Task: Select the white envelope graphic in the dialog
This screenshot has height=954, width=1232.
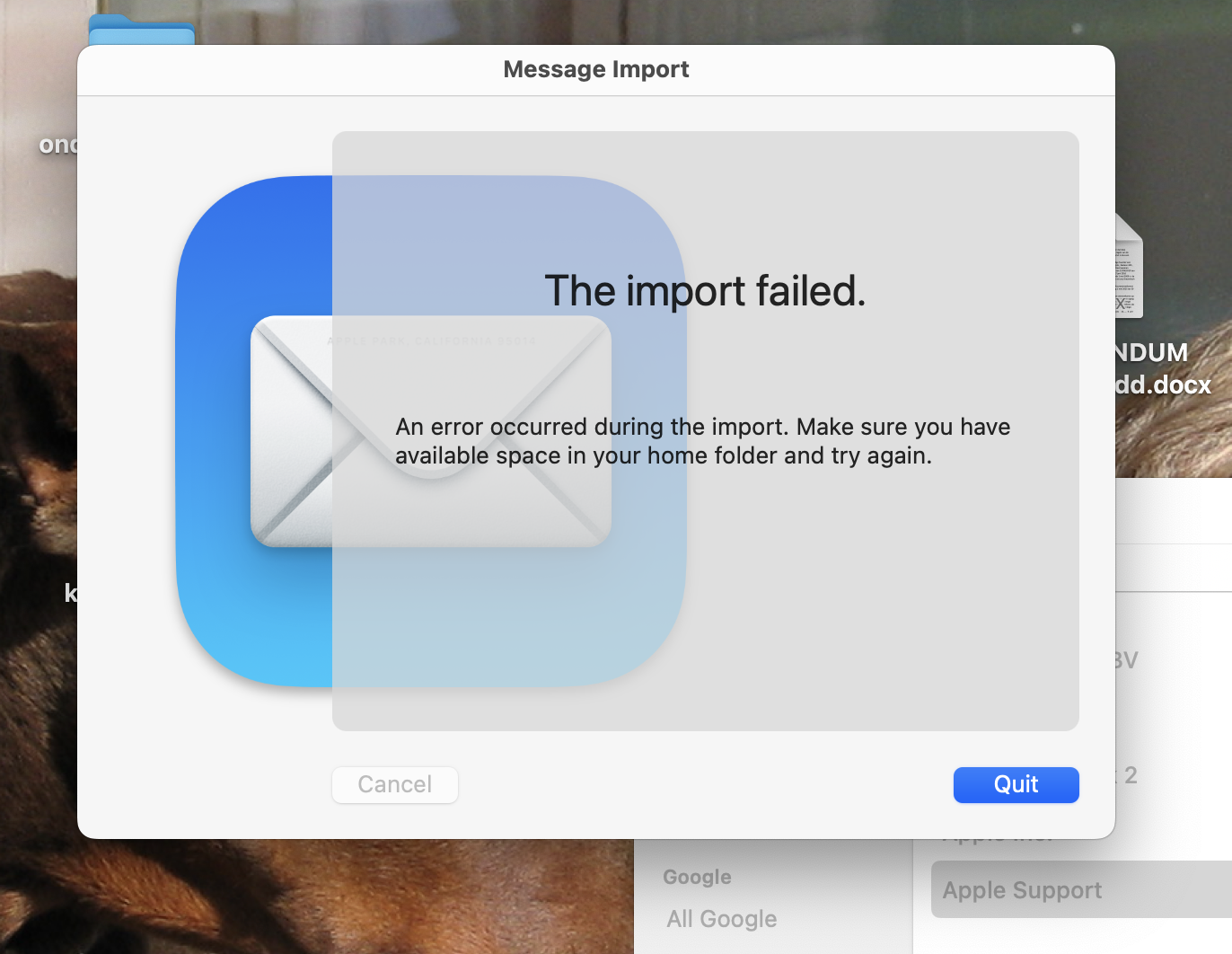Action: point(431,431)
